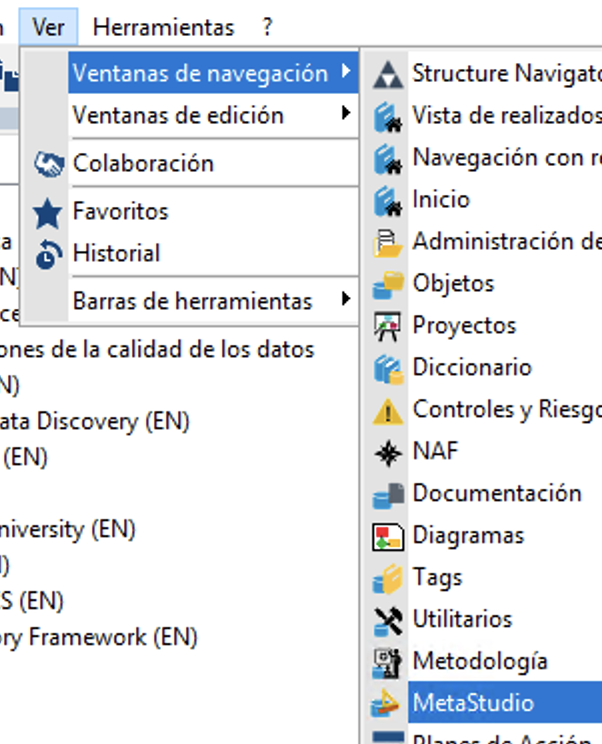Open Historial from the Ver menu
Screen dimensions: 602x744
[x=213, y=253]
